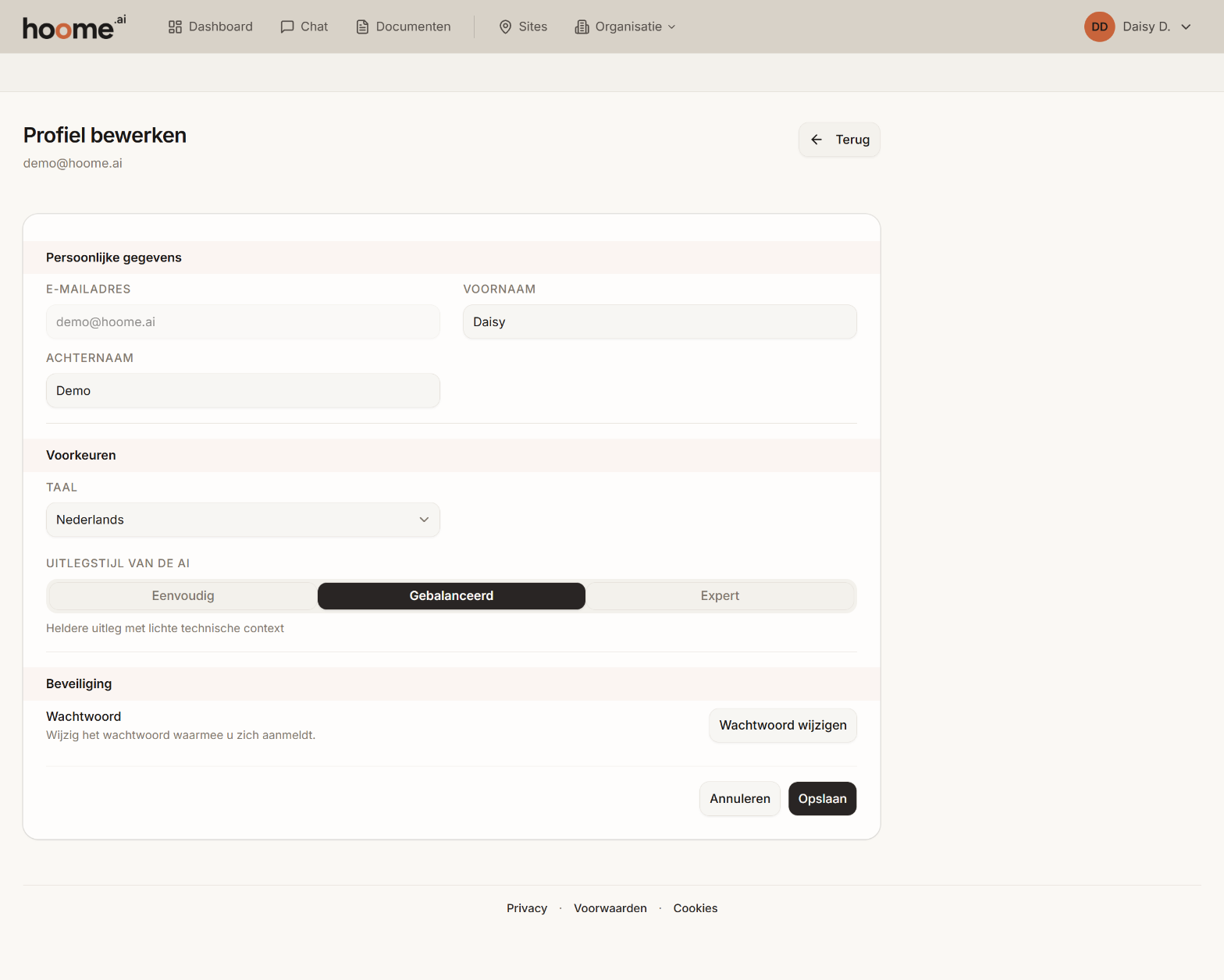Click the 'Wijzig het wachtwoord waarmee u zich aanmeldt.' text
1224x980 pixels.
click(x=180, y=736)
